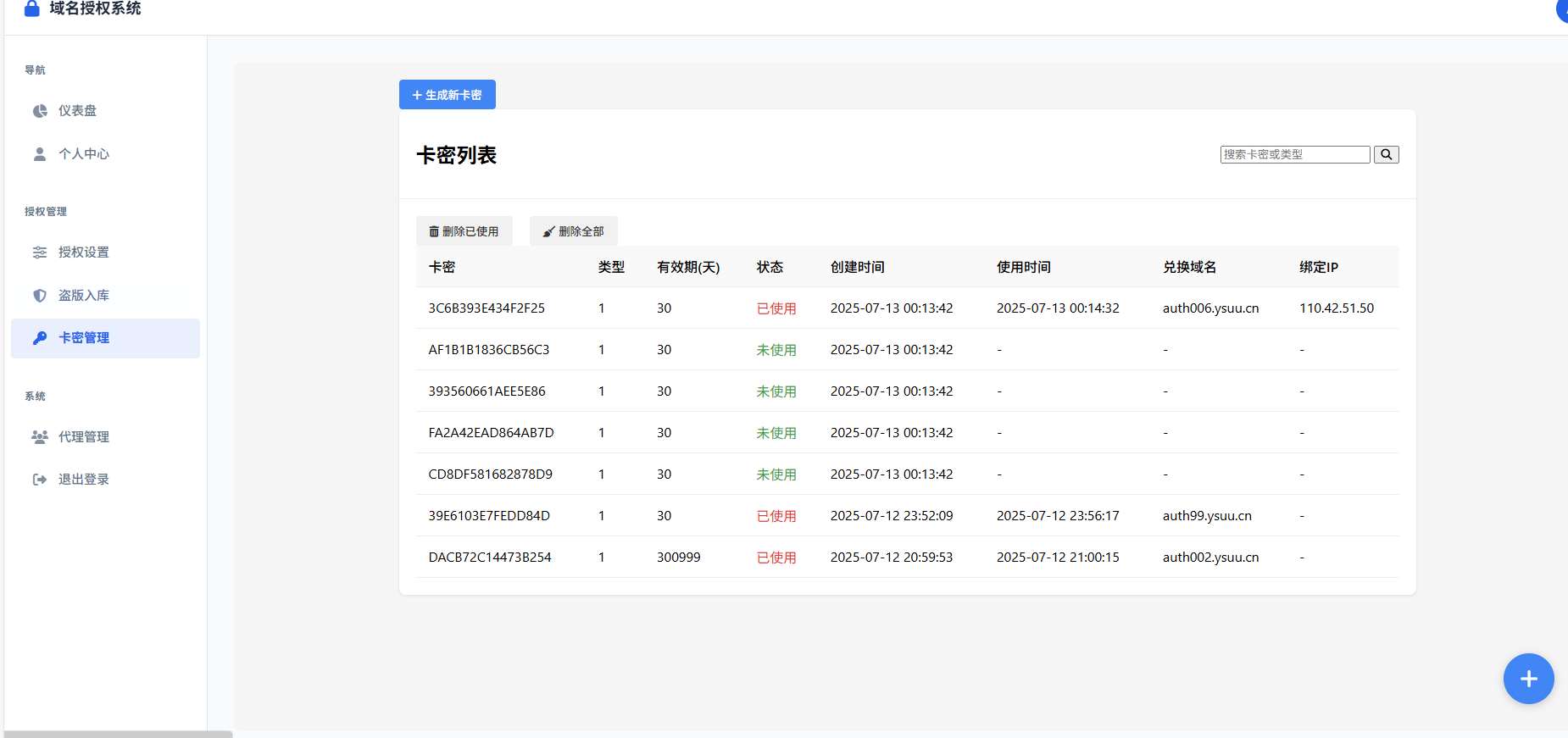1568x738 pixels.
Task: Click the authorization settings sliders icon
Action: (40, 252)
